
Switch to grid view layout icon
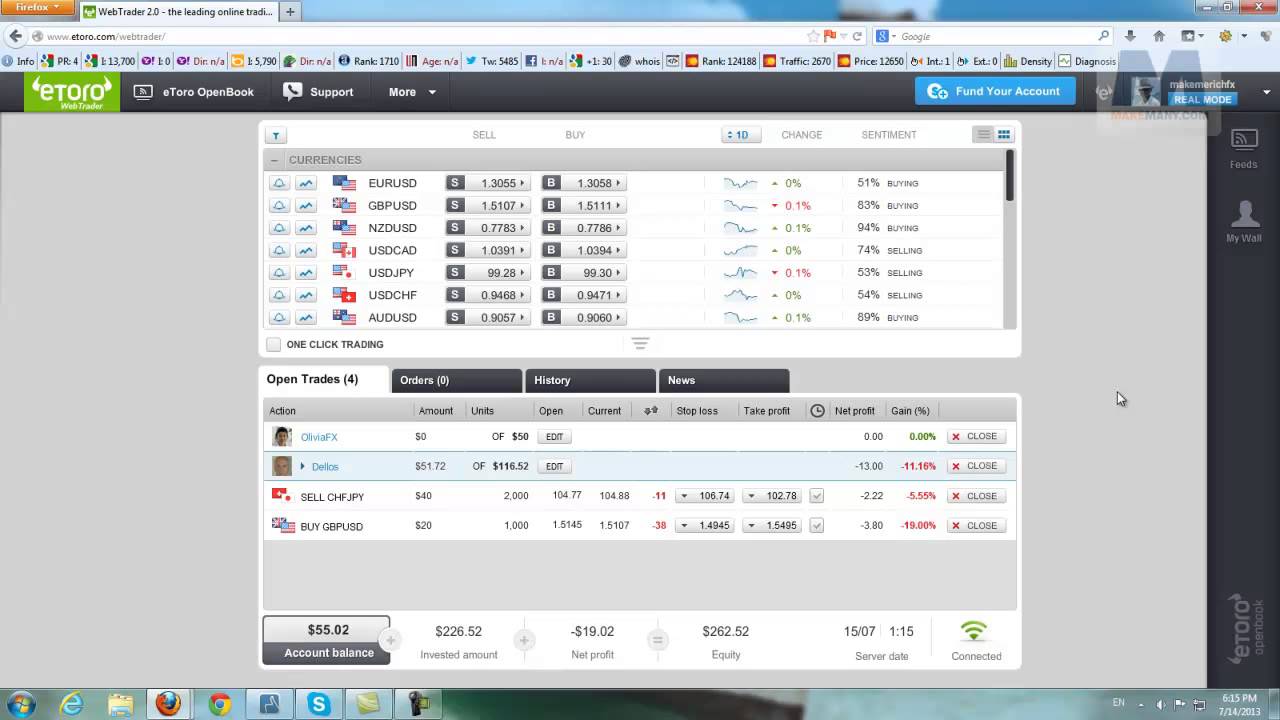(1004, 135)
